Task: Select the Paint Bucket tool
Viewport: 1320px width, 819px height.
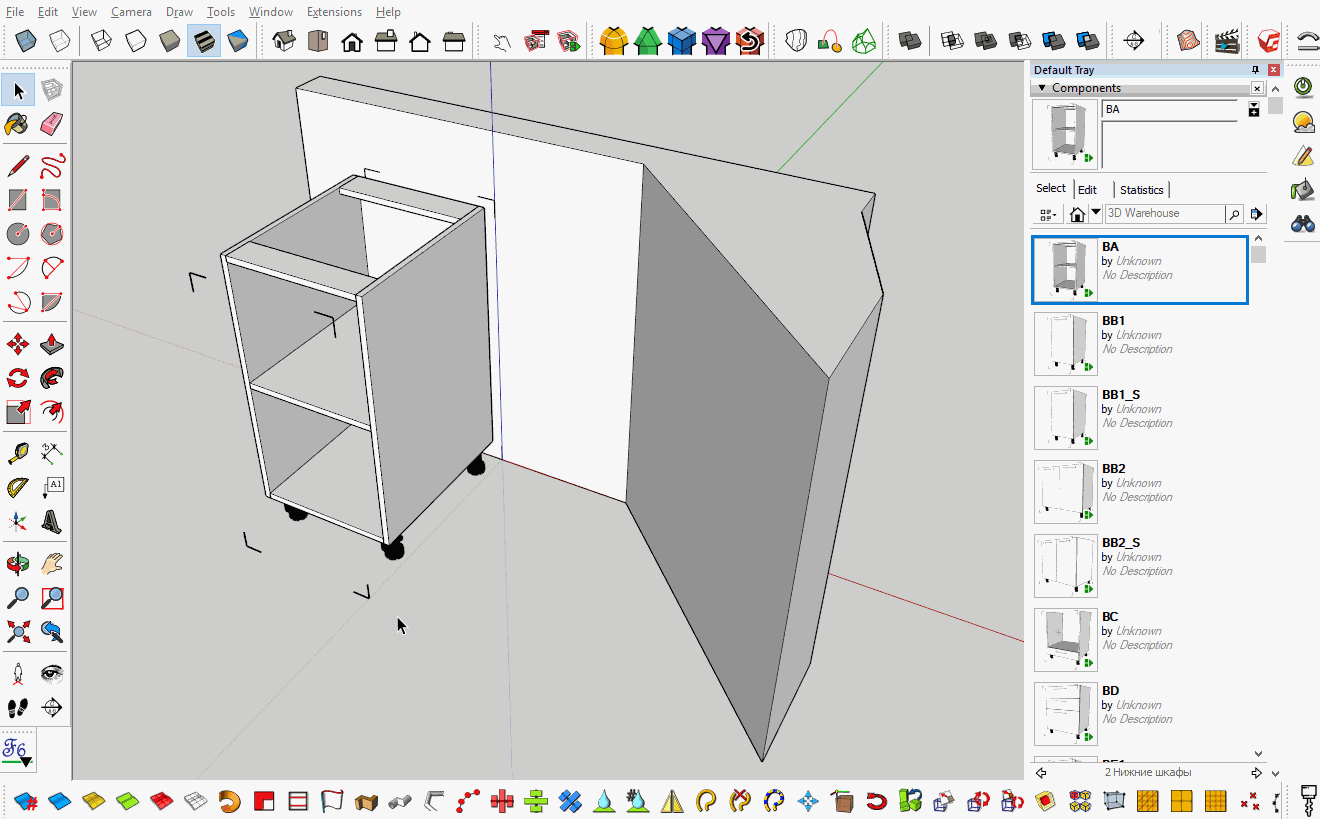Action: 16,124
